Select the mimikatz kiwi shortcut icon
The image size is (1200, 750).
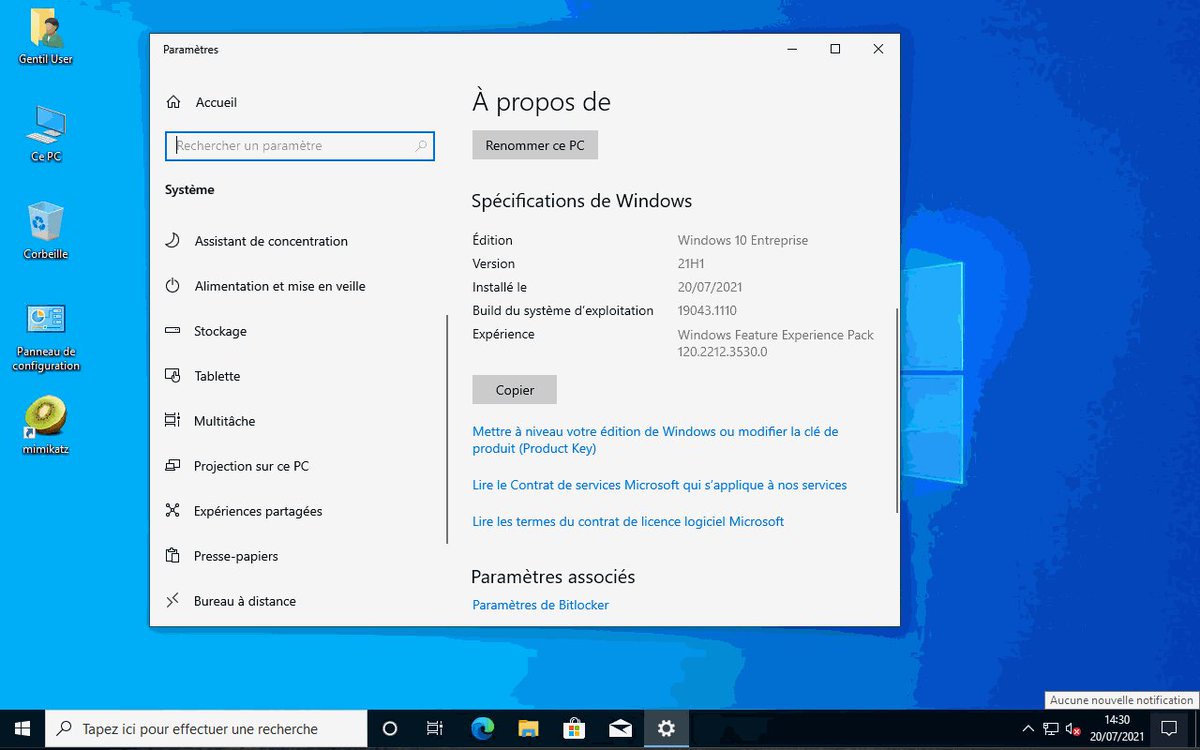(x=46, y=417)
